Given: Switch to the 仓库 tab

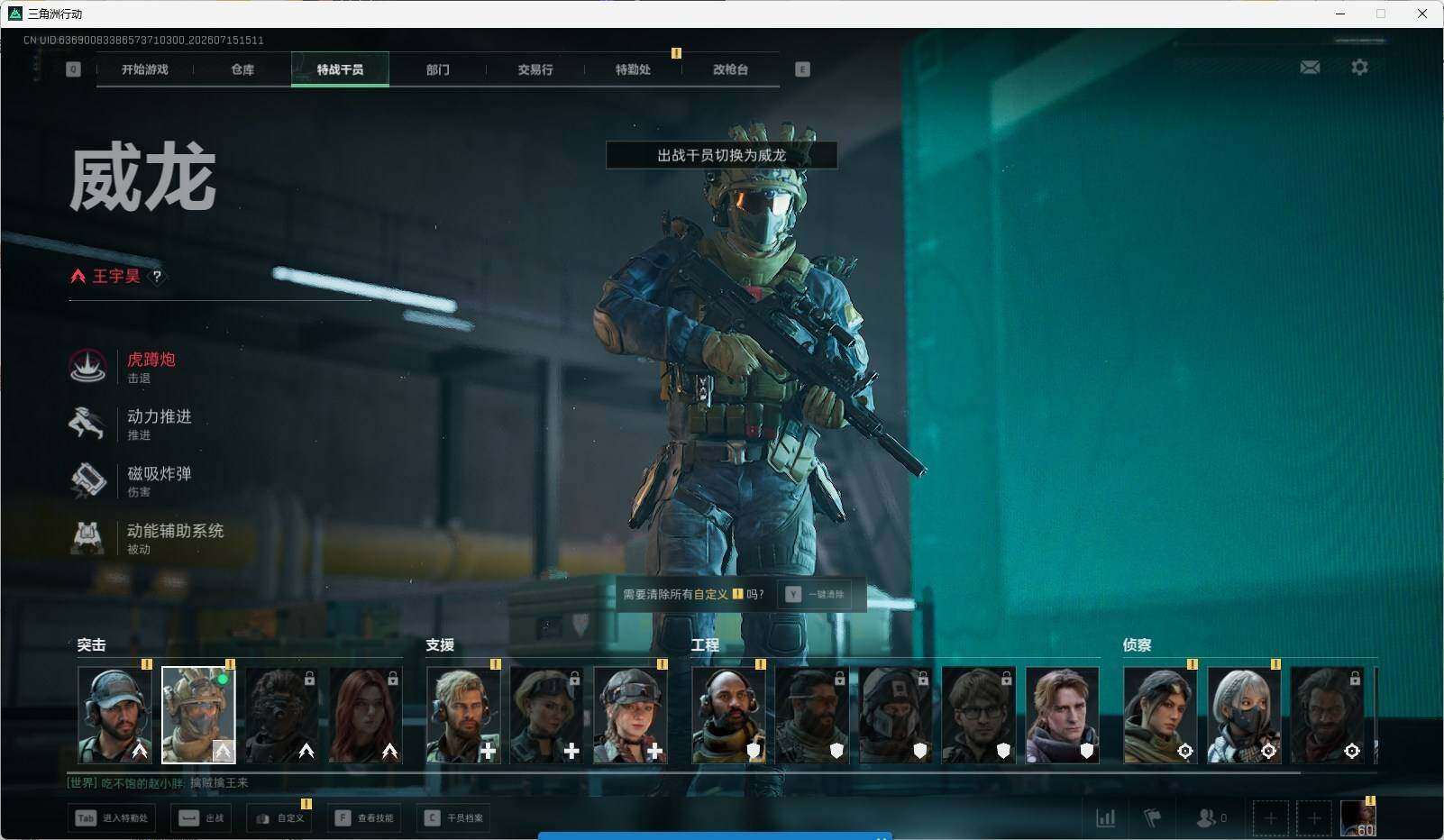Looking at the screenshot, I should [242, 69].
